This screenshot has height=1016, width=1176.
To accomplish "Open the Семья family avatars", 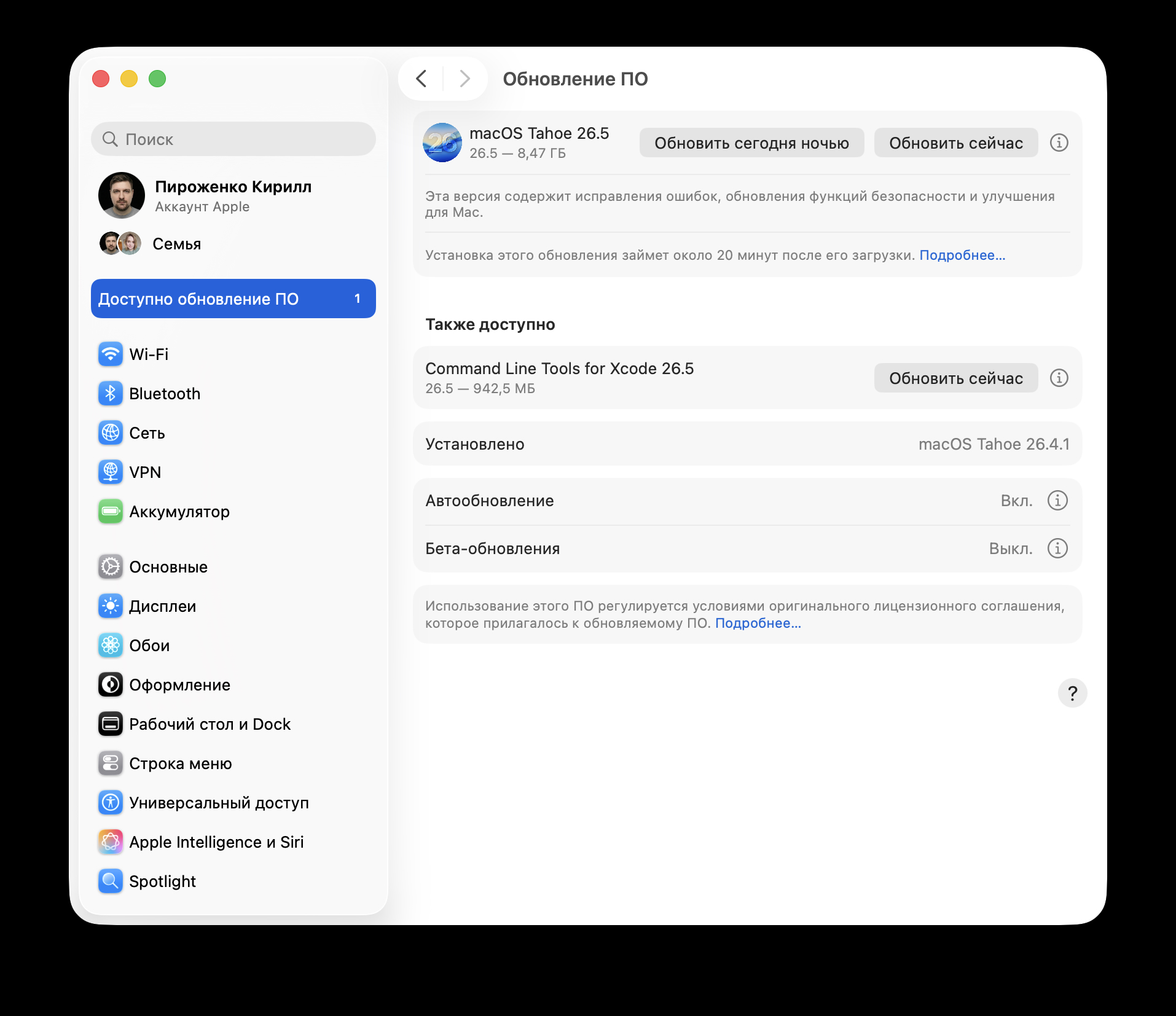I will (x=120, y=243).
